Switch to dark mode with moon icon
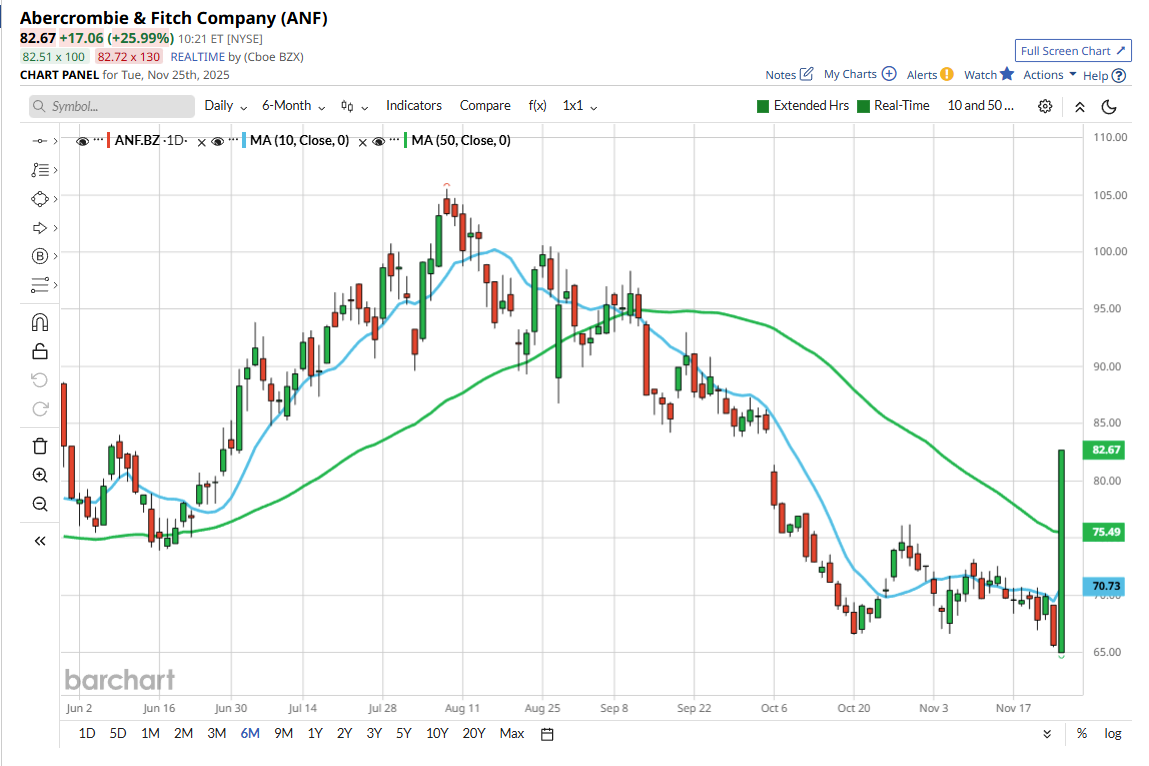Screen dimensions: 1149x766 click(x=1108, y=106)
